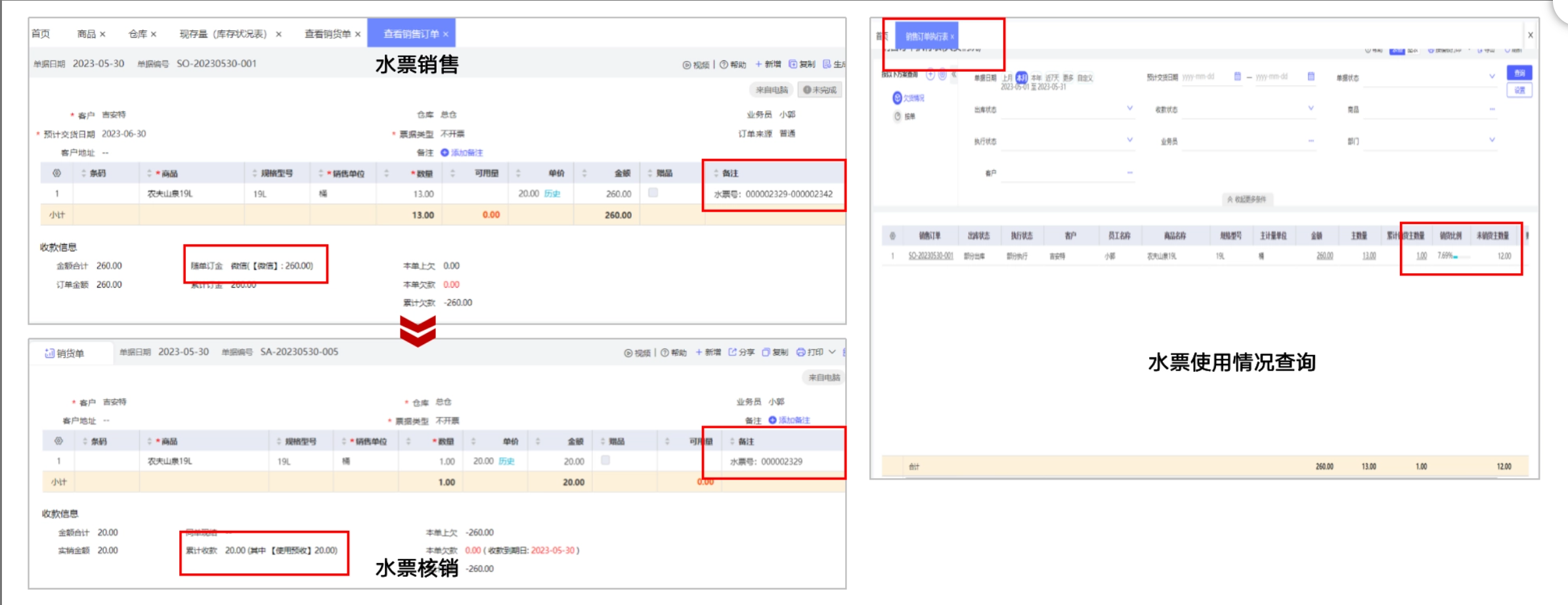Open 视频 video tutorial in sales order header
Viewport: 1568px width, 605px height.
(x=687, y=65)
